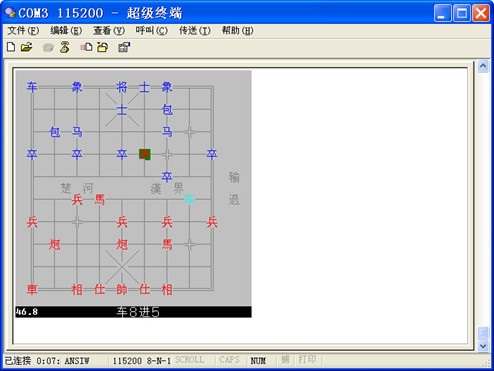
Task: Open the 查看(V) menu
Action: click(x=109, y=31)
